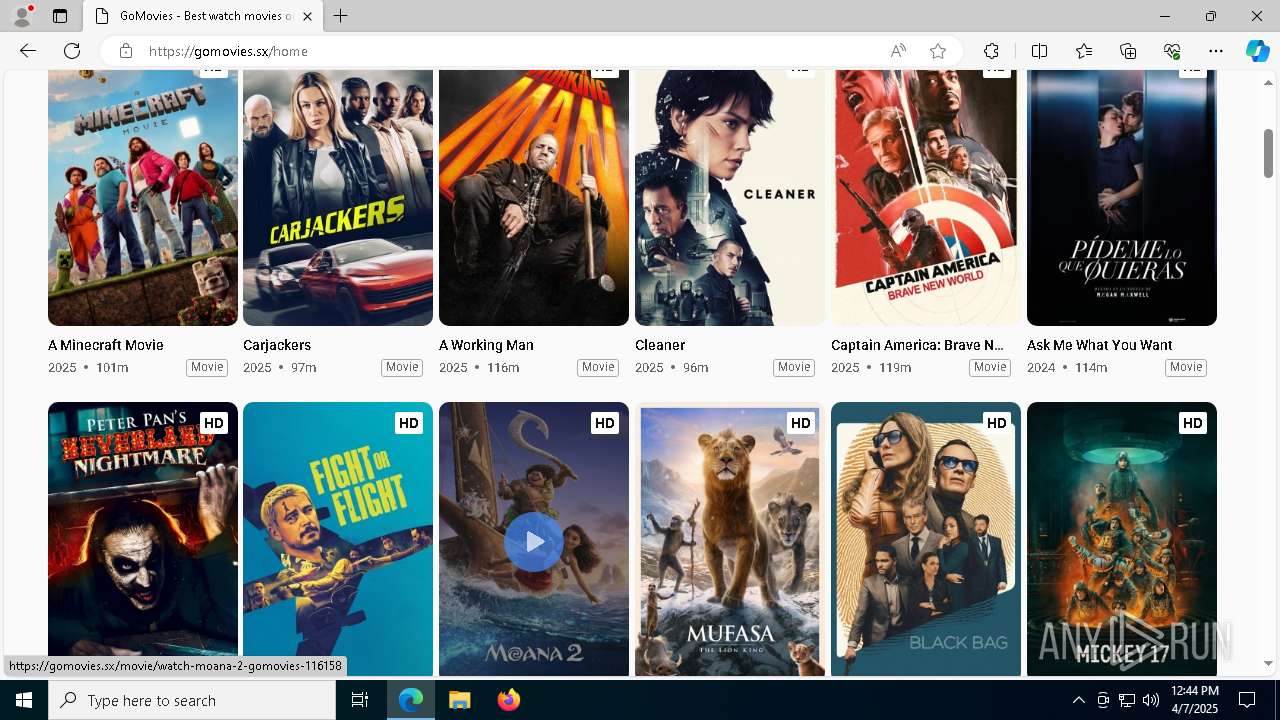
Task: Click Movie tag under Carjackers
Action: [402, 367]
